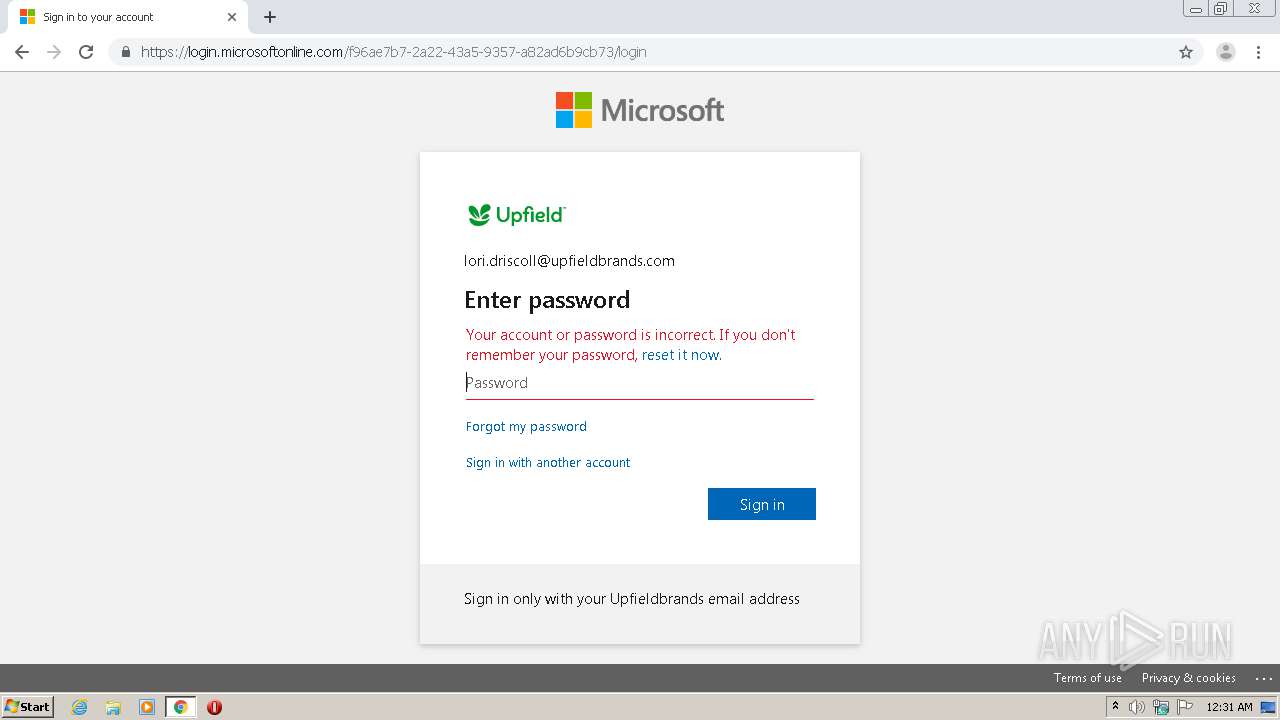
Task: Close the 'Sign in to your account' tab
Action: coord(232,17)
